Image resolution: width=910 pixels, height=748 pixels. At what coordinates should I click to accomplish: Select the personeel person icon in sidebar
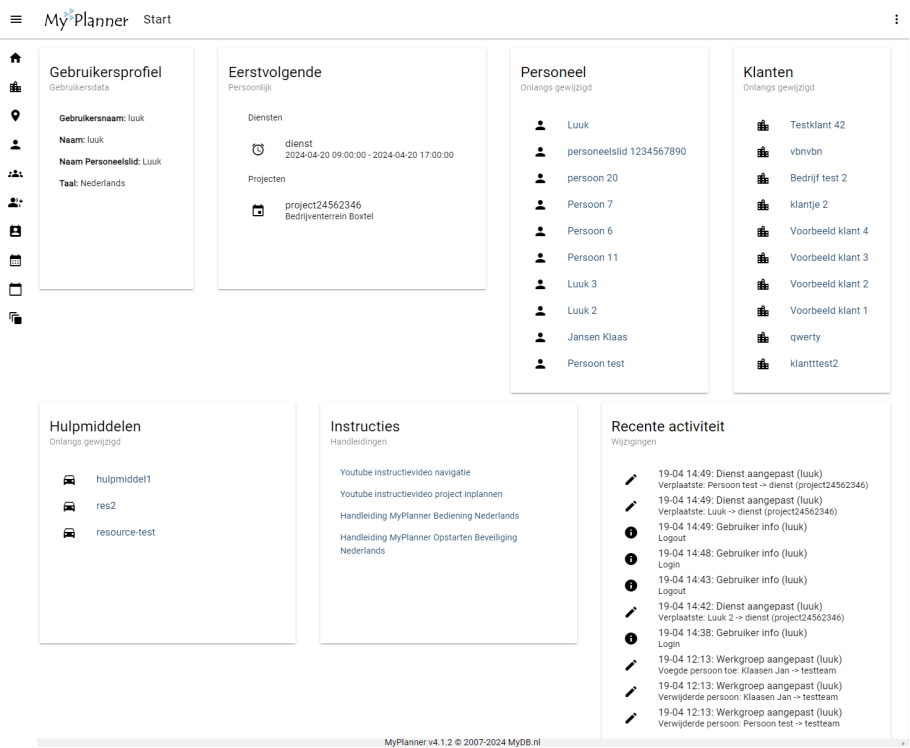pyautogui.click(x=15, y=145)
